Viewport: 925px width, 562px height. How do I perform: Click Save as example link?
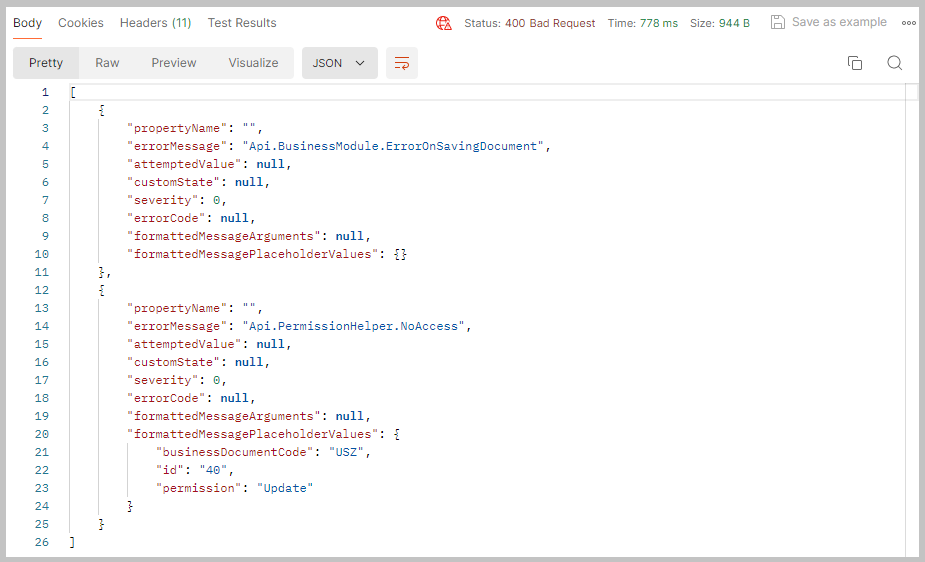[838, 22]
